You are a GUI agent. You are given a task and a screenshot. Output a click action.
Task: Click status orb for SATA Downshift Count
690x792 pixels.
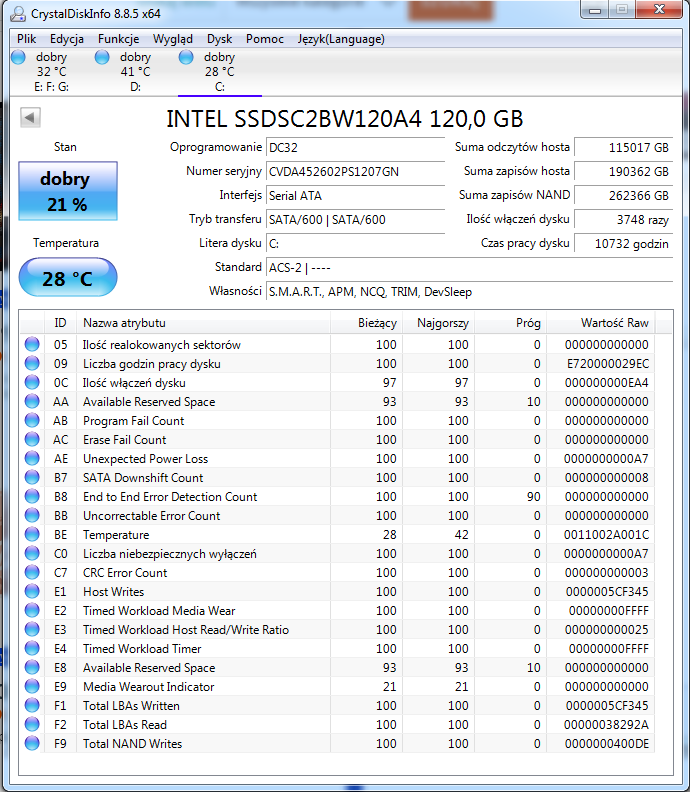[x=32, y=477]
